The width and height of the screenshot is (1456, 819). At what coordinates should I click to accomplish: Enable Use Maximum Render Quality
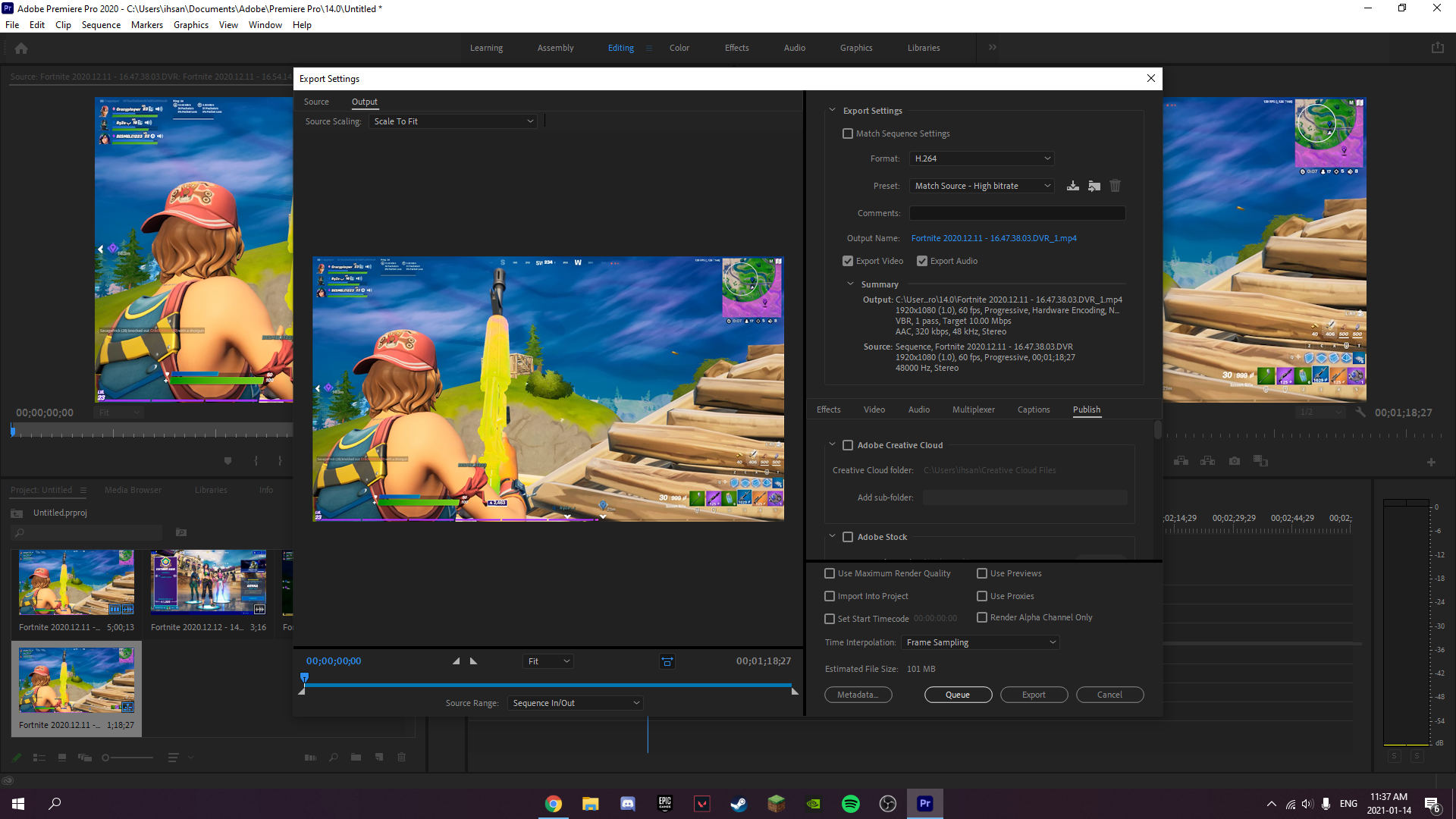point(830,573)
